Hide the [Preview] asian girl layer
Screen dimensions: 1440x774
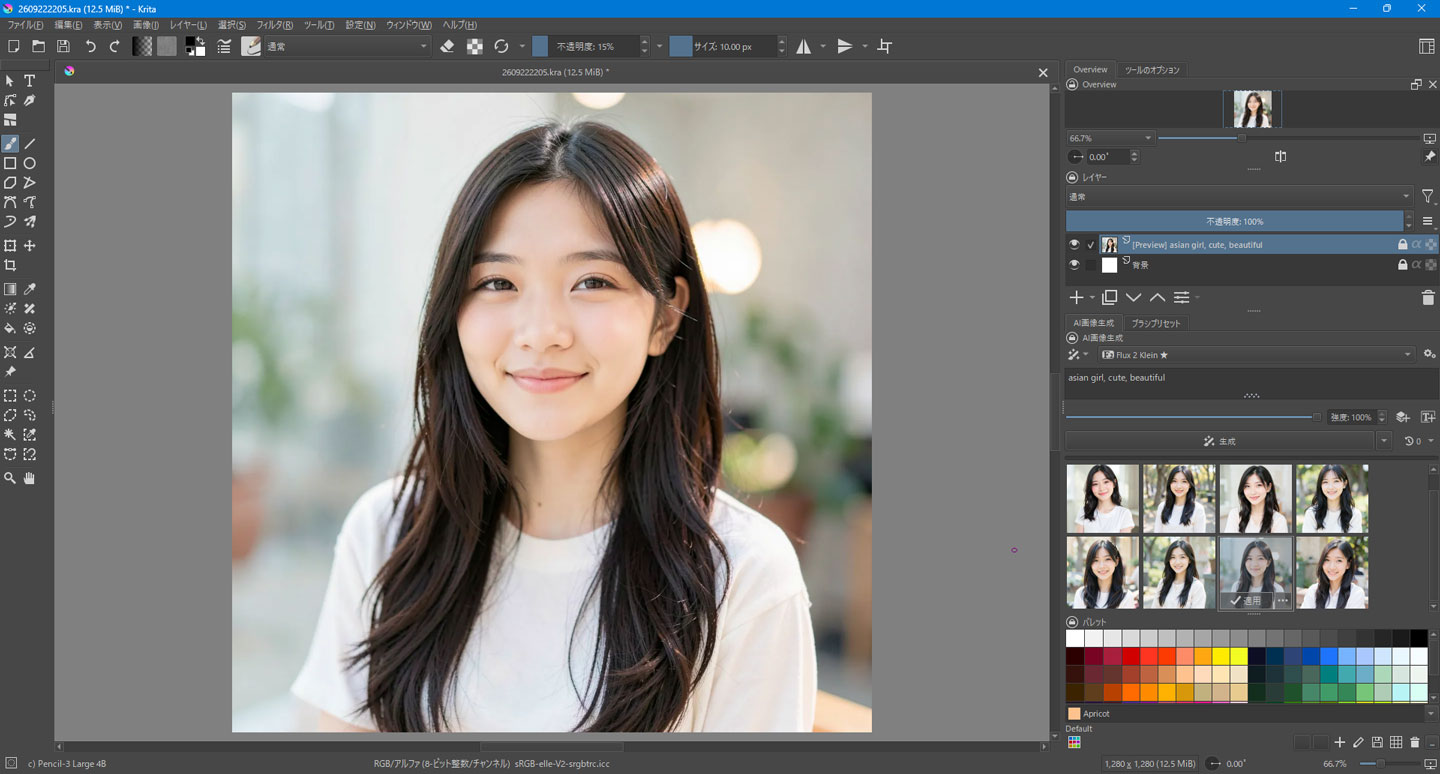point(1074,244)
